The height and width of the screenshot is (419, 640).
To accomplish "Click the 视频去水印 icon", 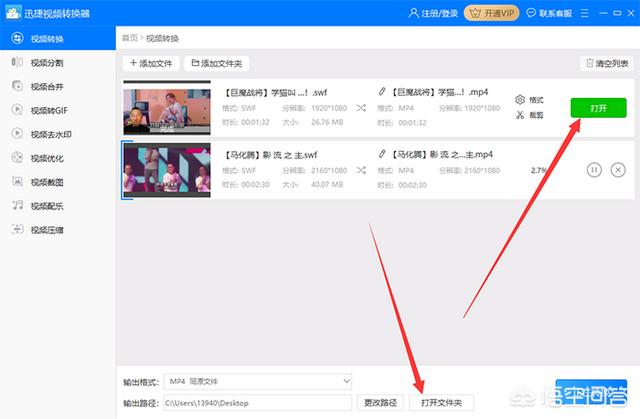I will click(x=17, y=133).
